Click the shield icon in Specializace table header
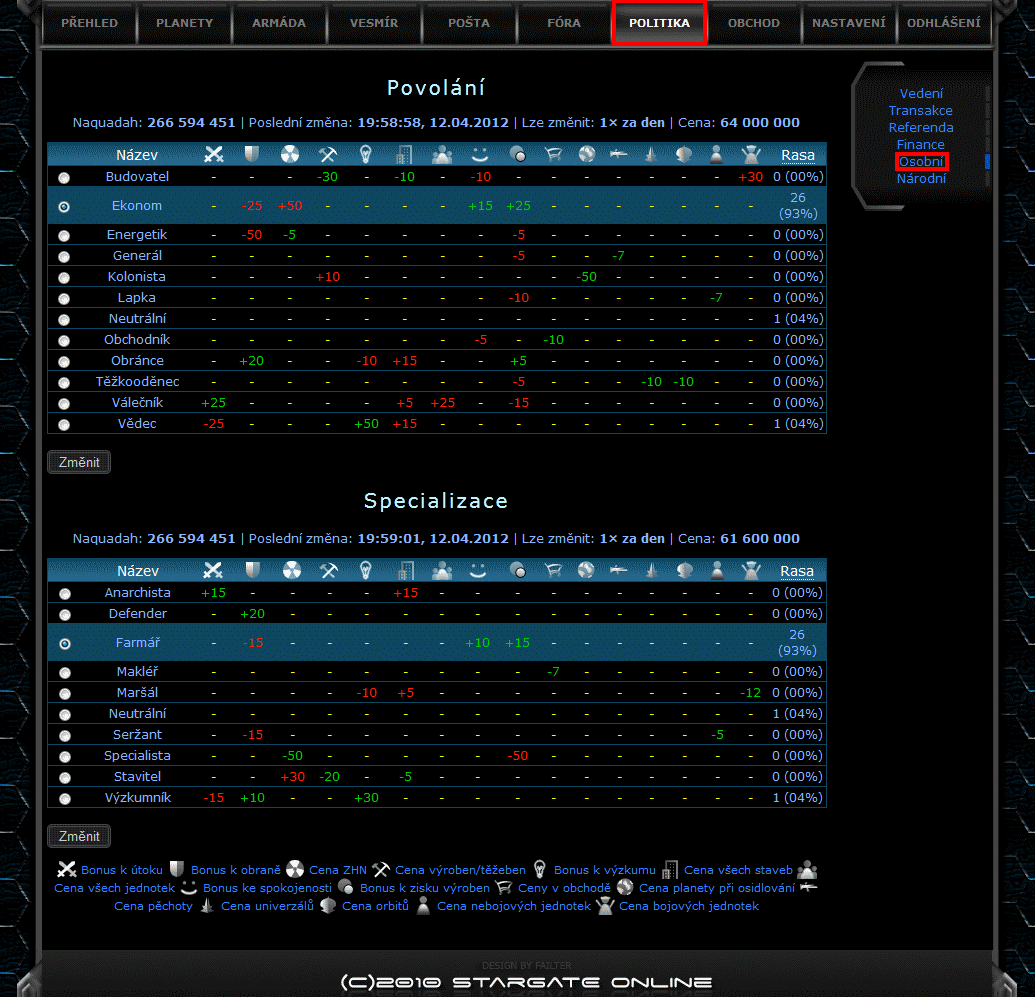This screenshot has height=997, width=1035. pyautogui.click(x=252, y=571)
